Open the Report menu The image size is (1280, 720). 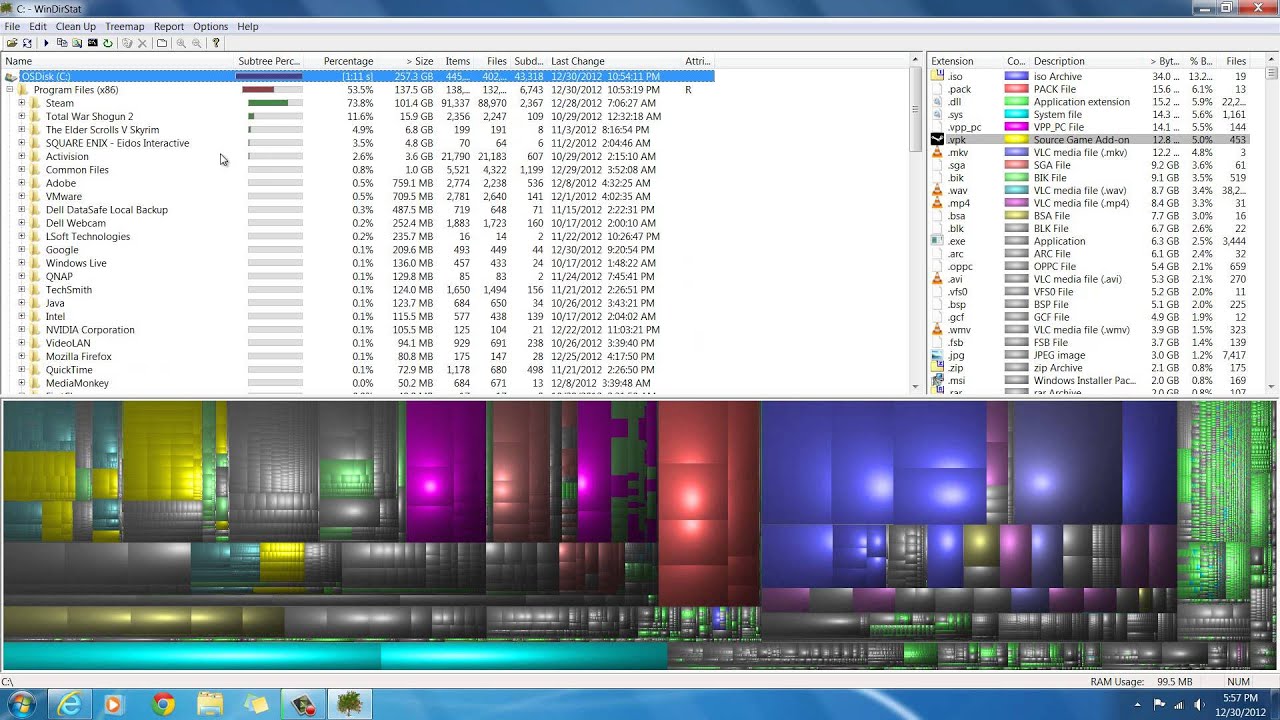[169, 26]
